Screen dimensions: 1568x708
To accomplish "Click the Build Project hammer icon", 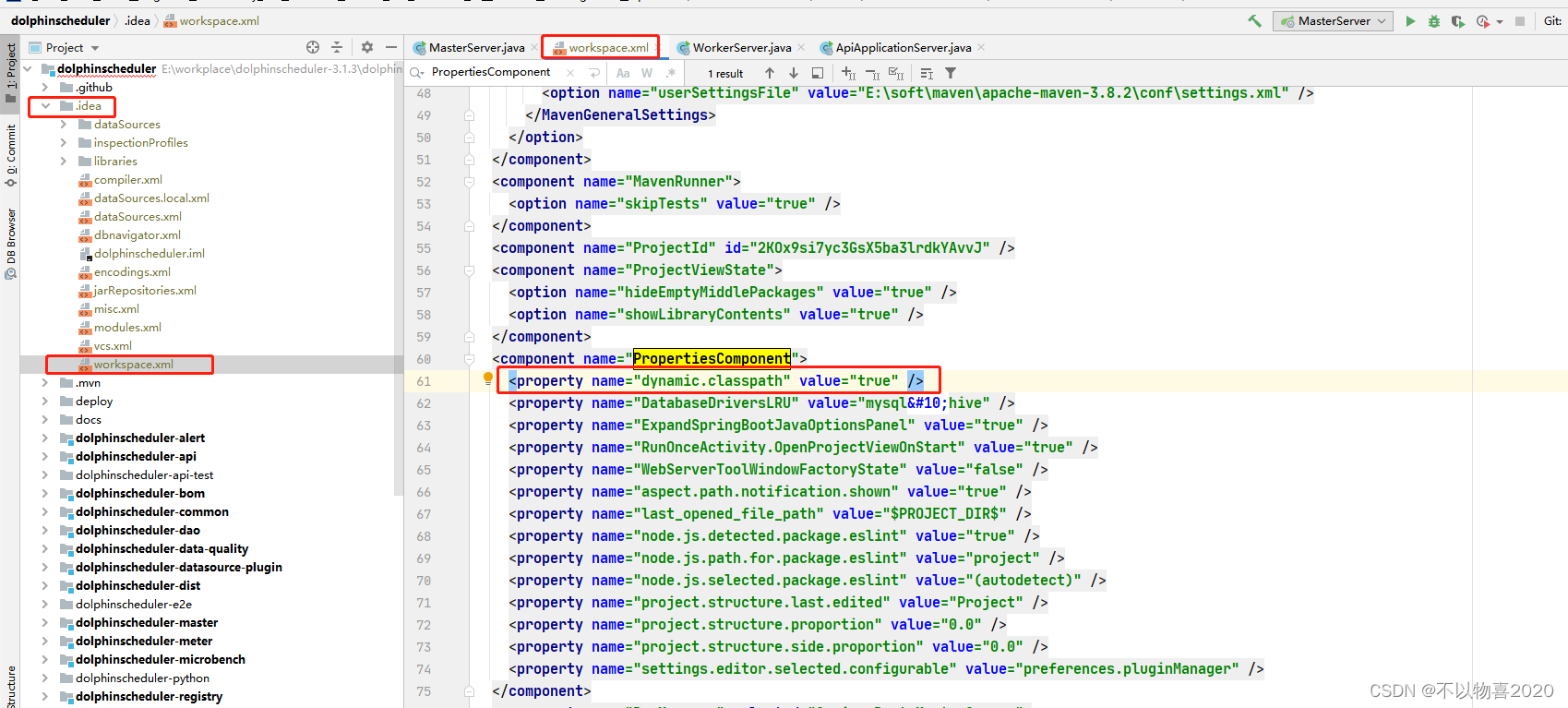I will 1254,20.
